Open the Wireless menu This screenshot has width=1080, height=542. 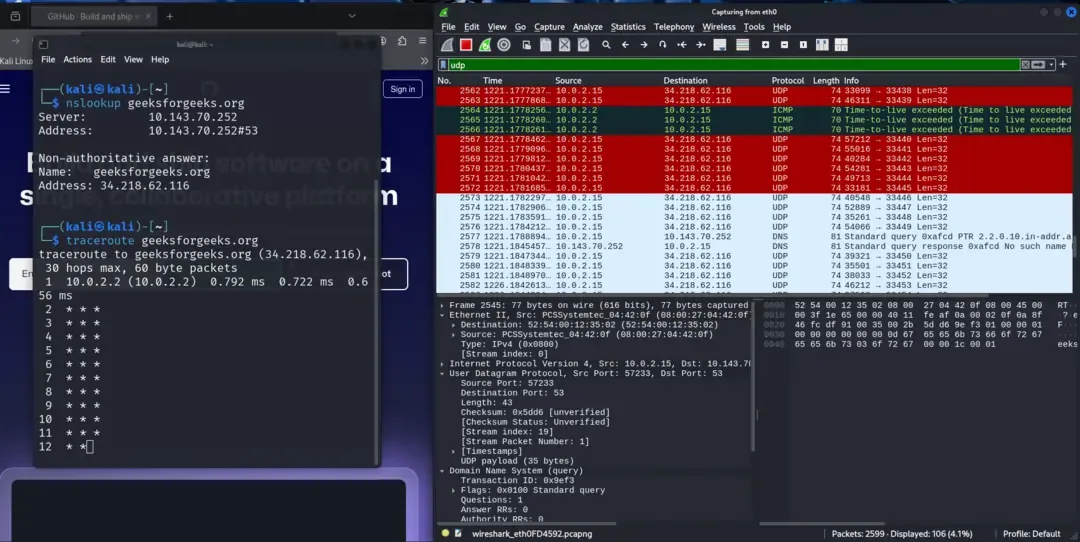[719, 27]
